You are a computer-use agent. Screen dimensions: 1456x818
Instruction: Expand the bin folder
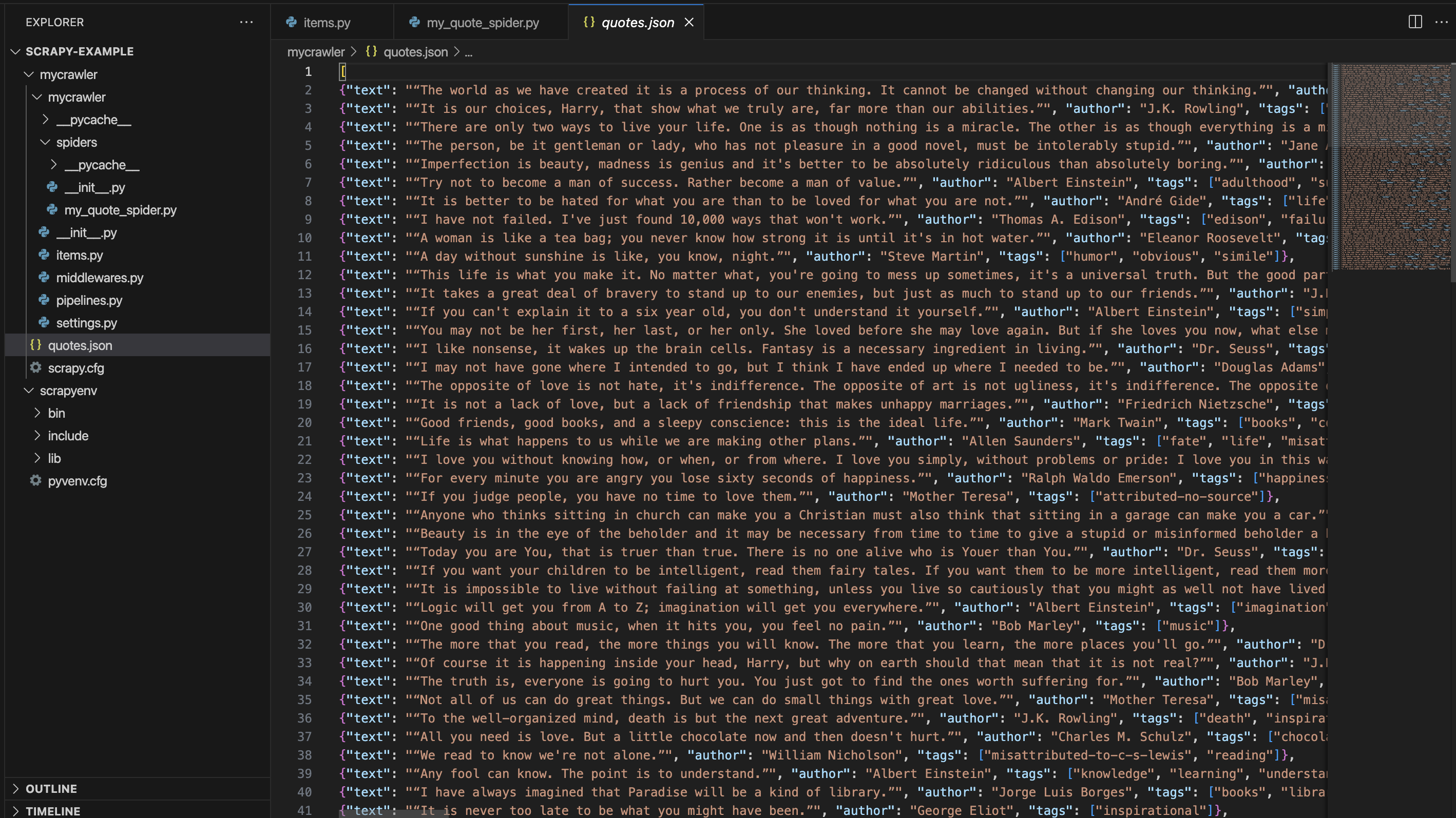[x=37, y=413]
